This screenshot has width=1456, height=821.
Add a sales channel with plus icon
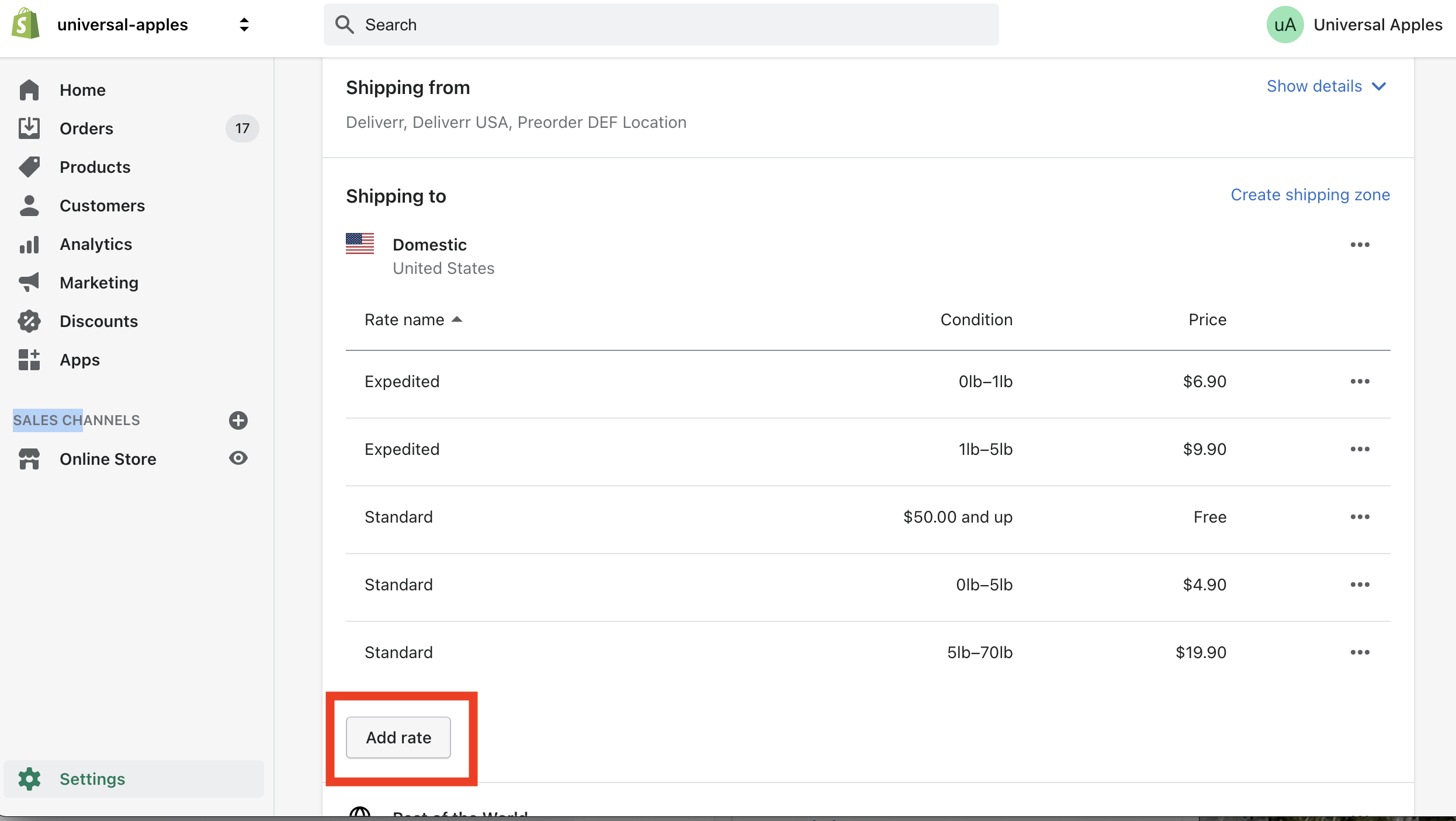pyautogui.click(x=238, y=420)
